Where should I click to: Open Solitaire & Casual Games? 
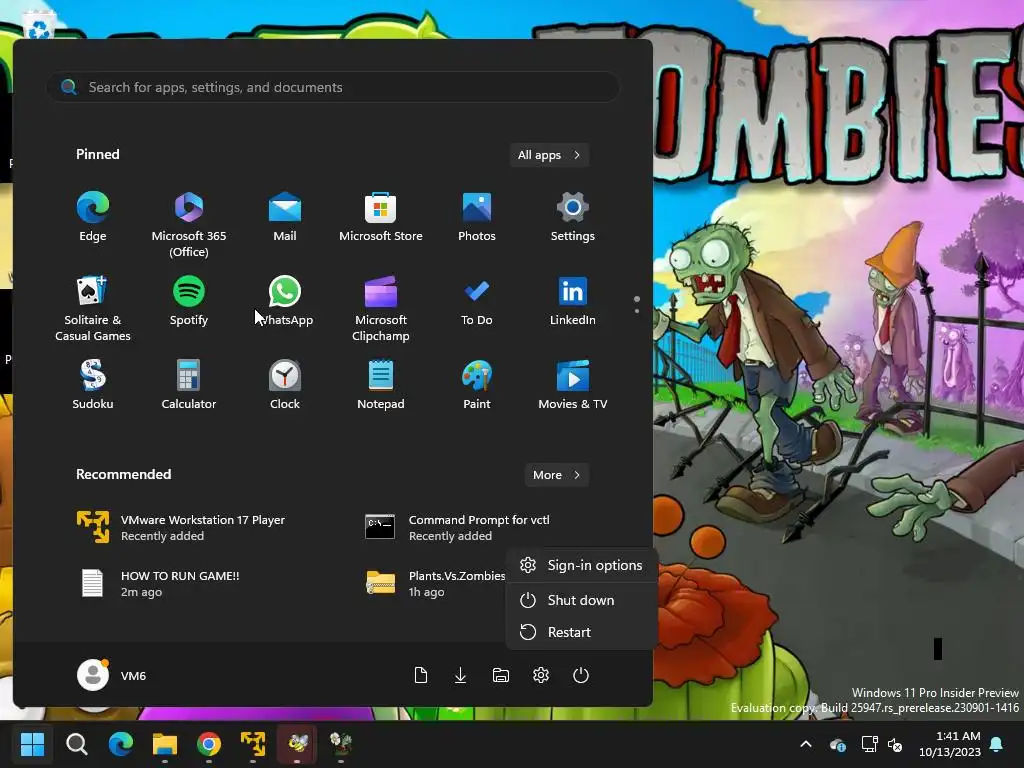(93, 308)
